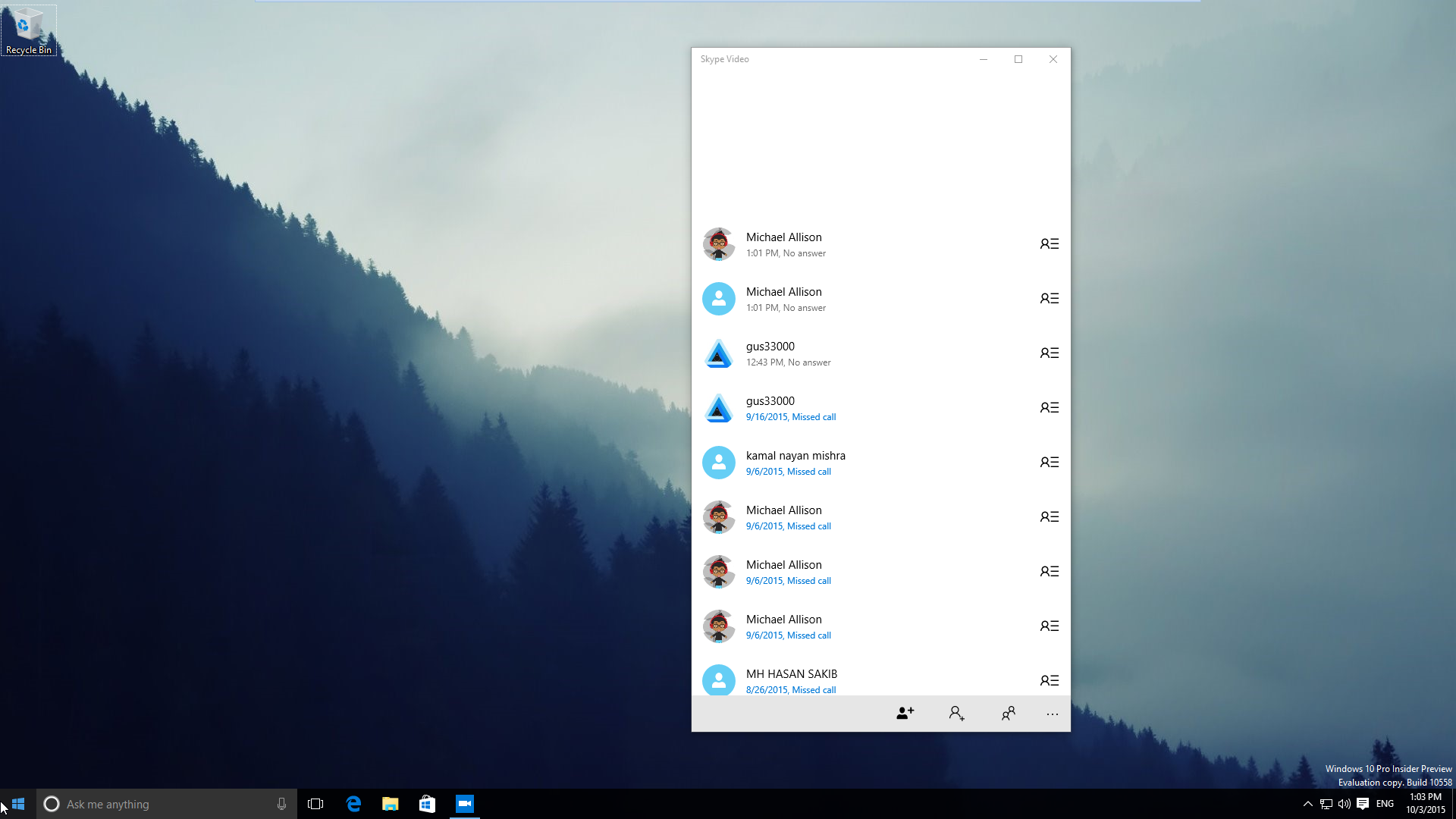Viewport: 1456px width, 819px height.
Task: Click the 12:43 PM, No answer text
Action: (788, 362)
